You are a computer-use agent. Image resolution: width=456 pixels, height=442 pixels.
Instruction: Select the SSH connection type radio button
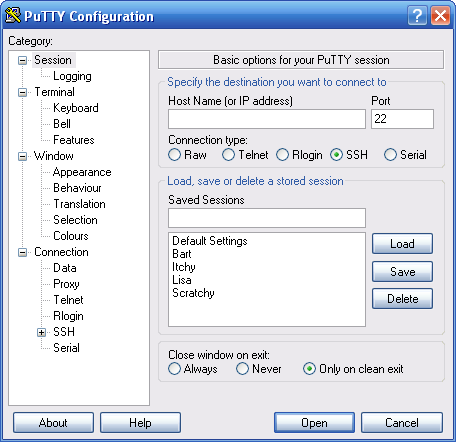tap(336, 155)
